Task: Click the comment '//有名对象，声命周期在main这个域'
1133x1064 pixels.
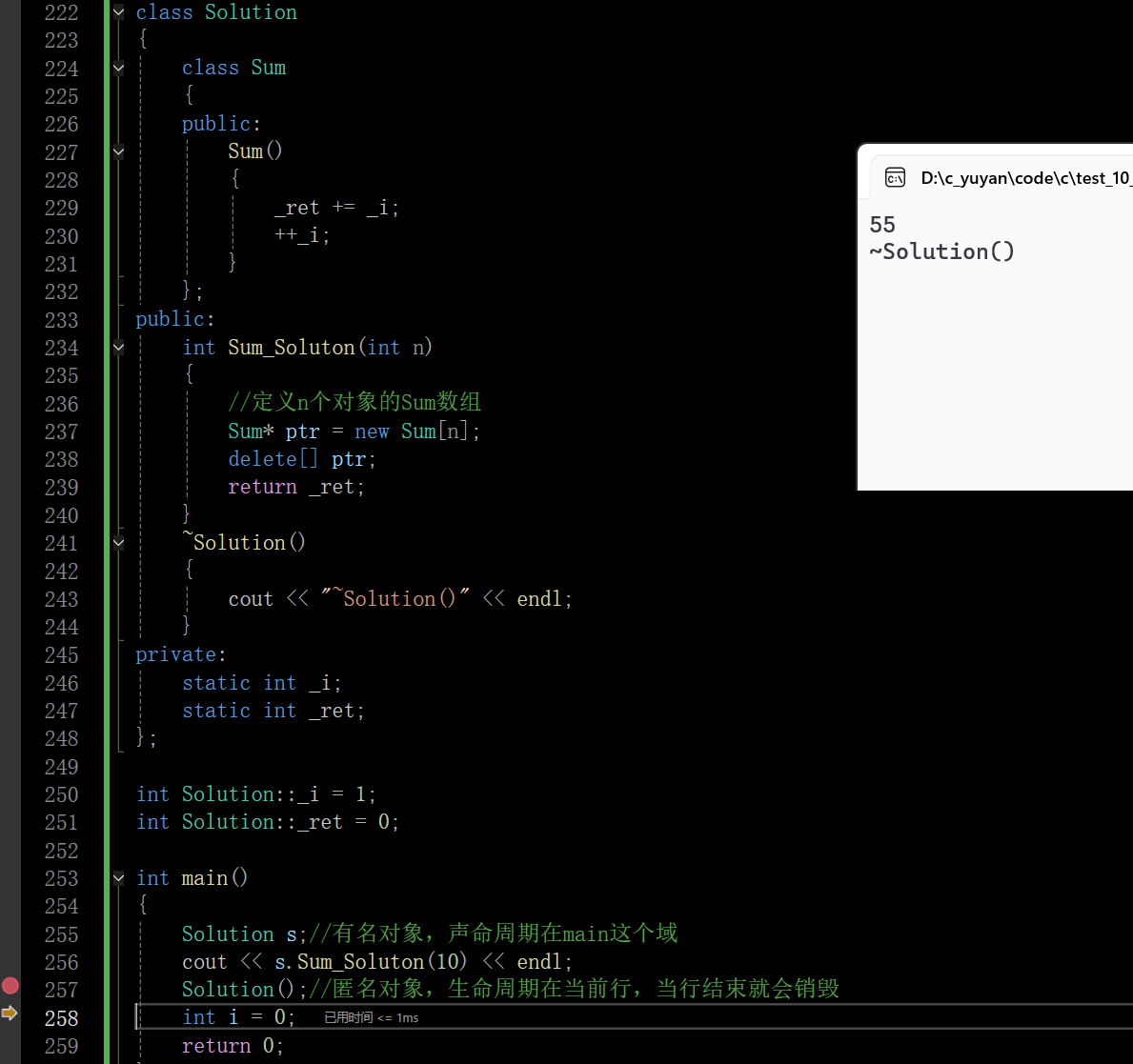Action: click(493, 934)
